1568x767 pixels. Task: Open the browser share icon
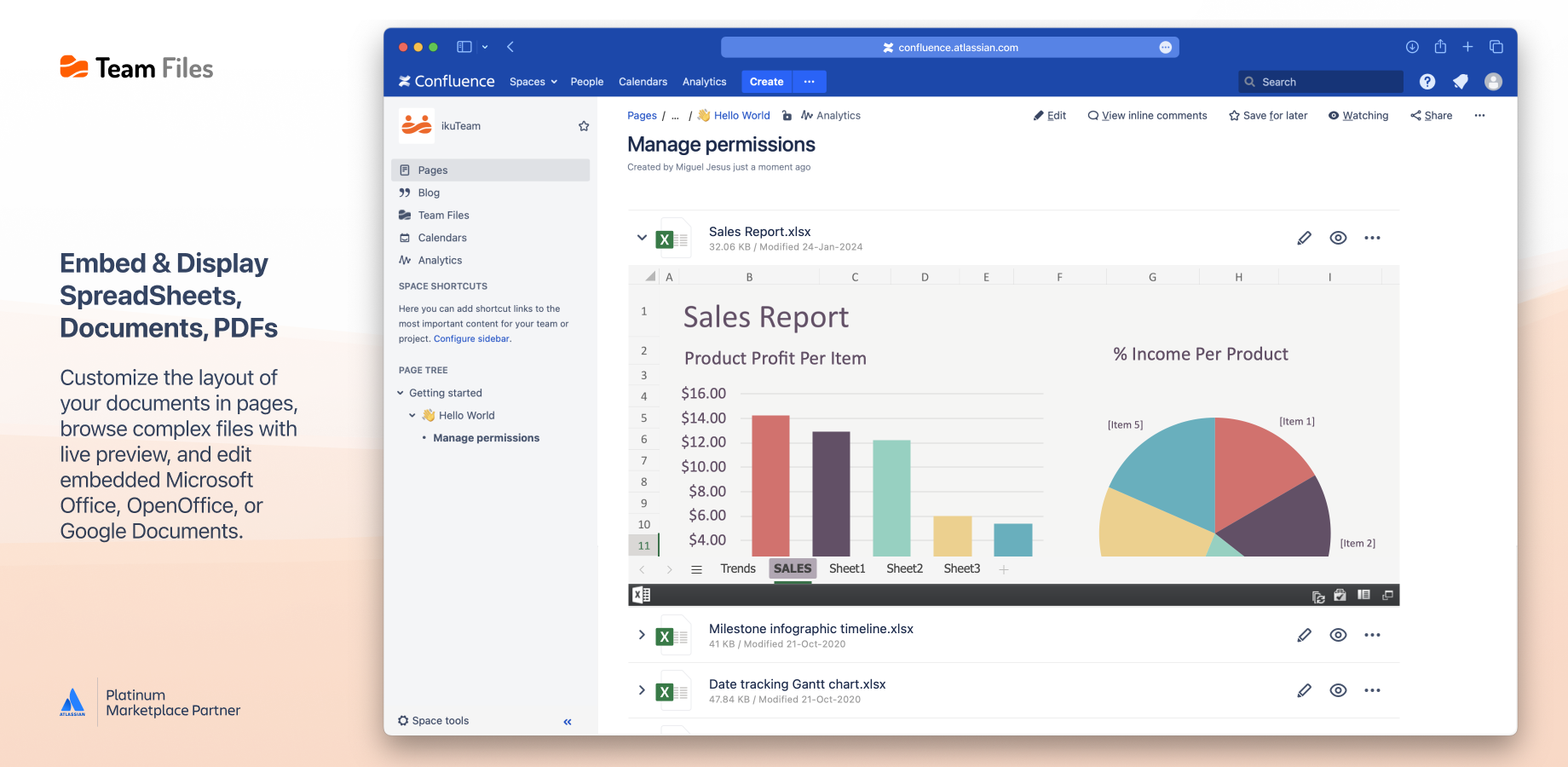1440,47
